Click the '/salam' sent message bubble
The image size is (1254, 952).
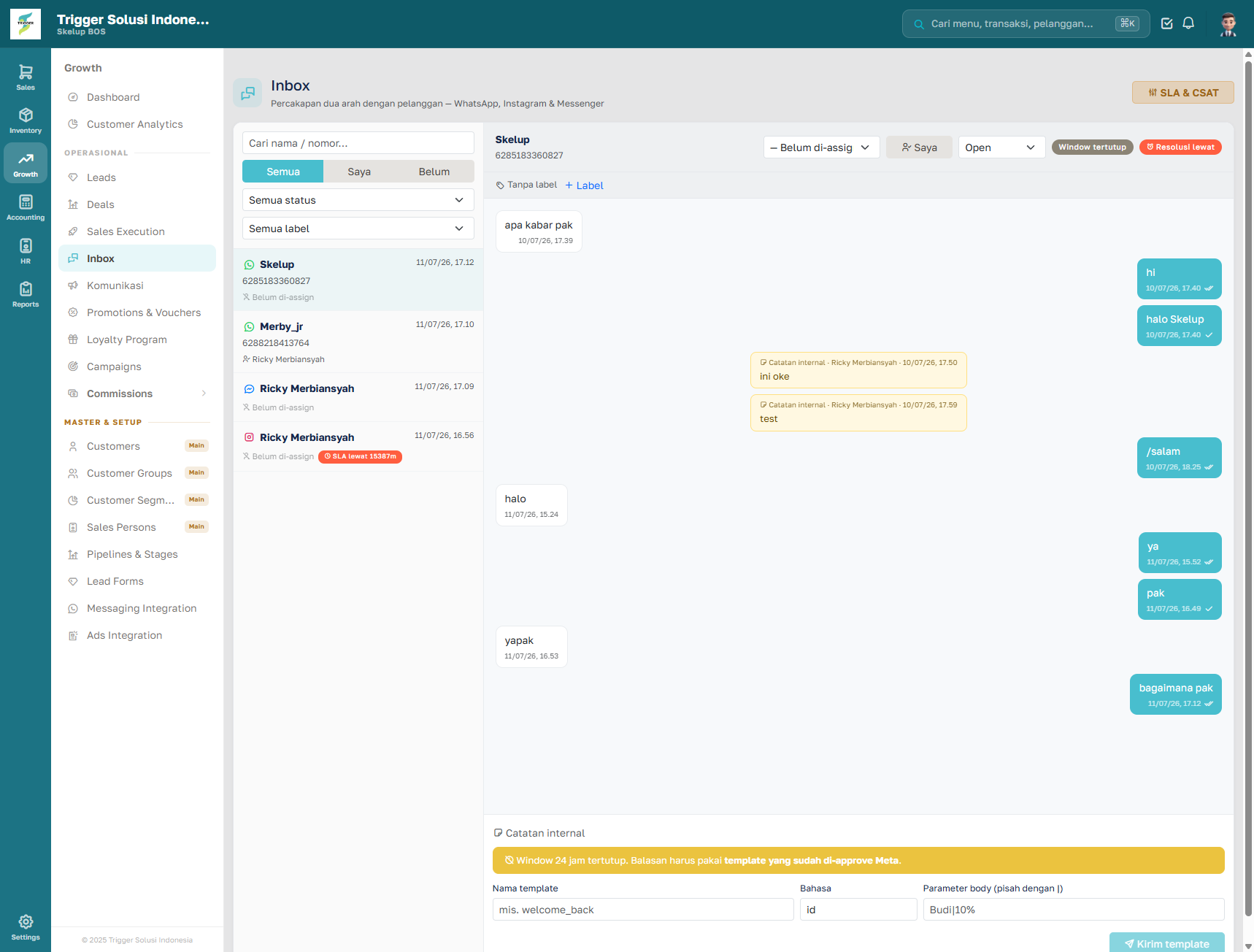[x=1179, y=458]
